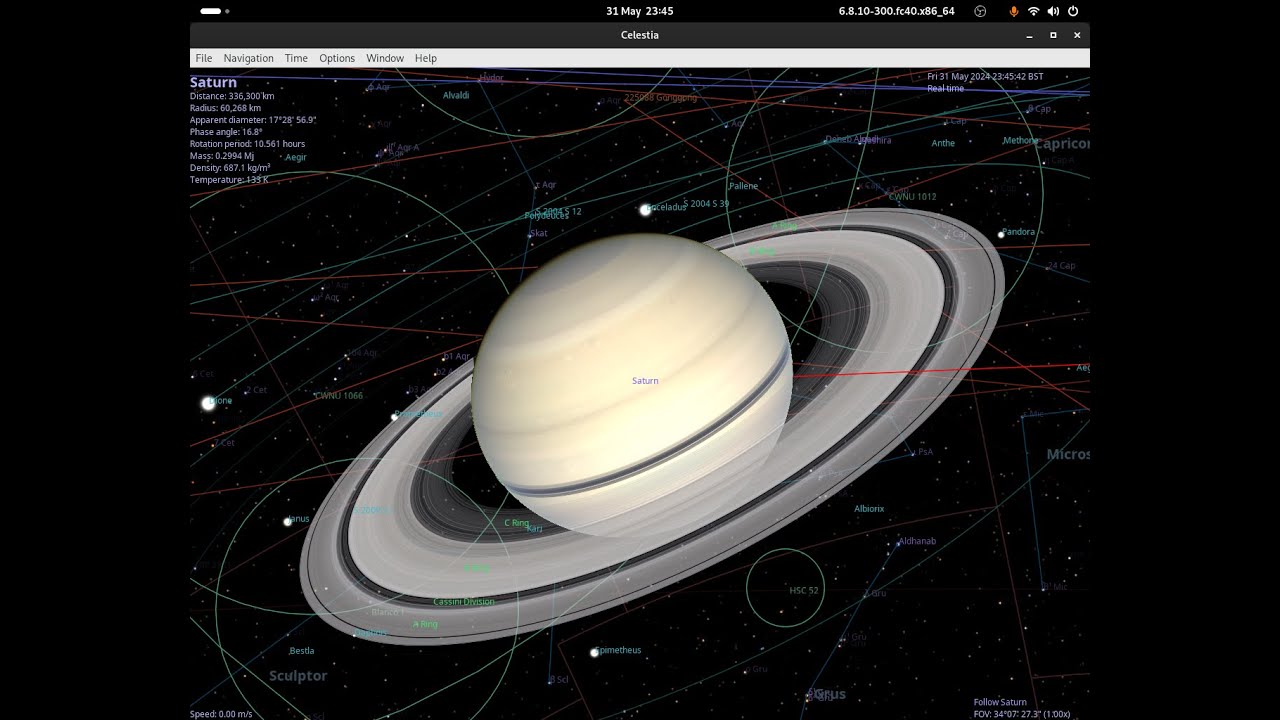Click the Saturn heading in the info overlay
The height and width of the screenshot is (720, 1280).
tap(213, 82)
